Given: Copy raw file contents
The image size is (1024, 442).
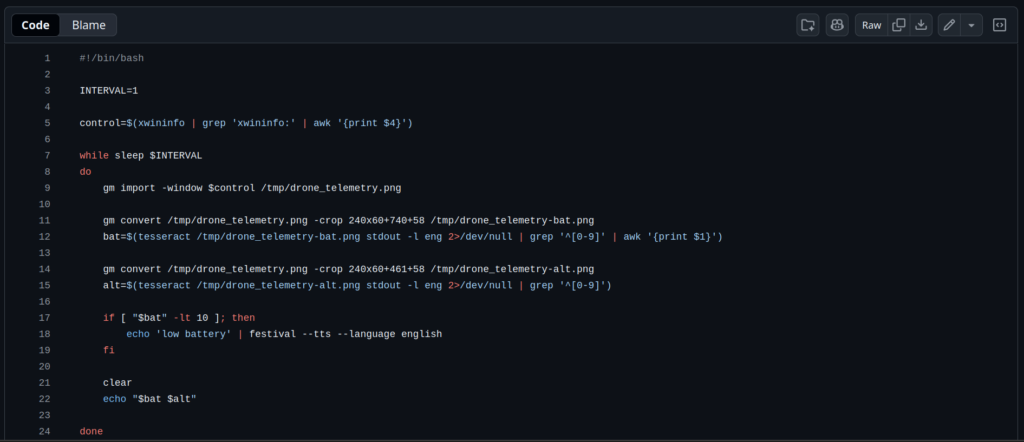Looking at the screenshot, I should [x=898, y=25].
